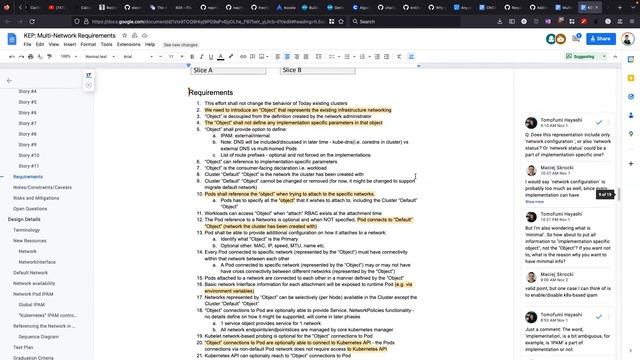Open the File menu

[x=27, y=44]
